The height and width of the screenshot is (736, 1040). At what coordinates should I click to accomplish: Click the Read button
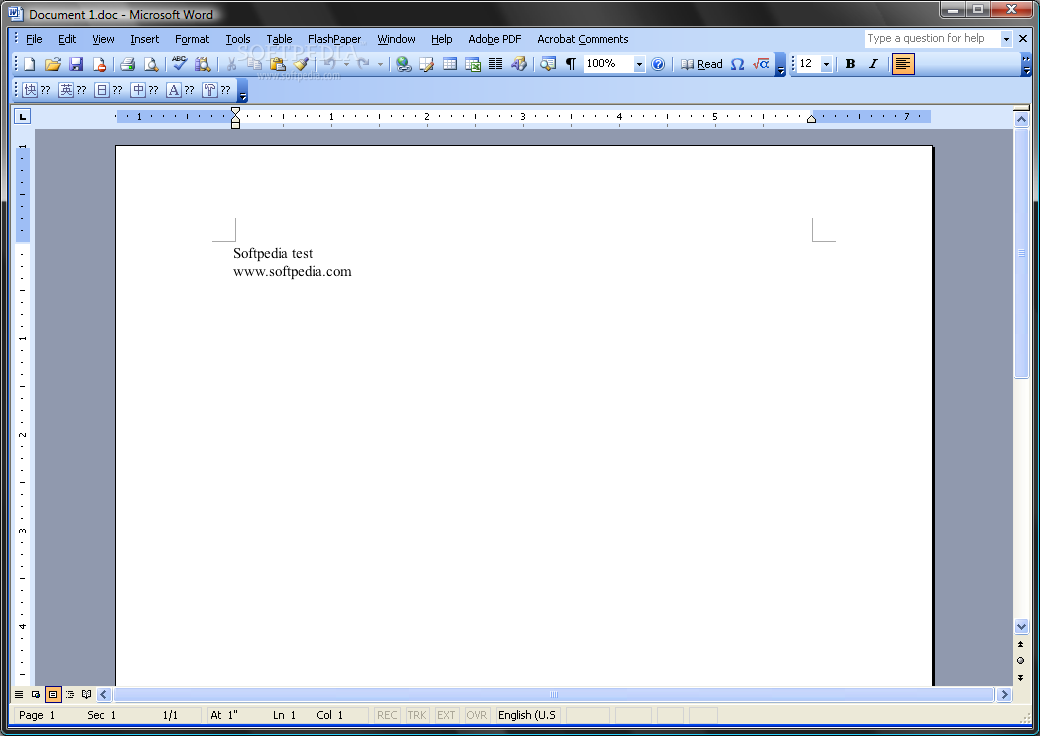coord(702,64)
